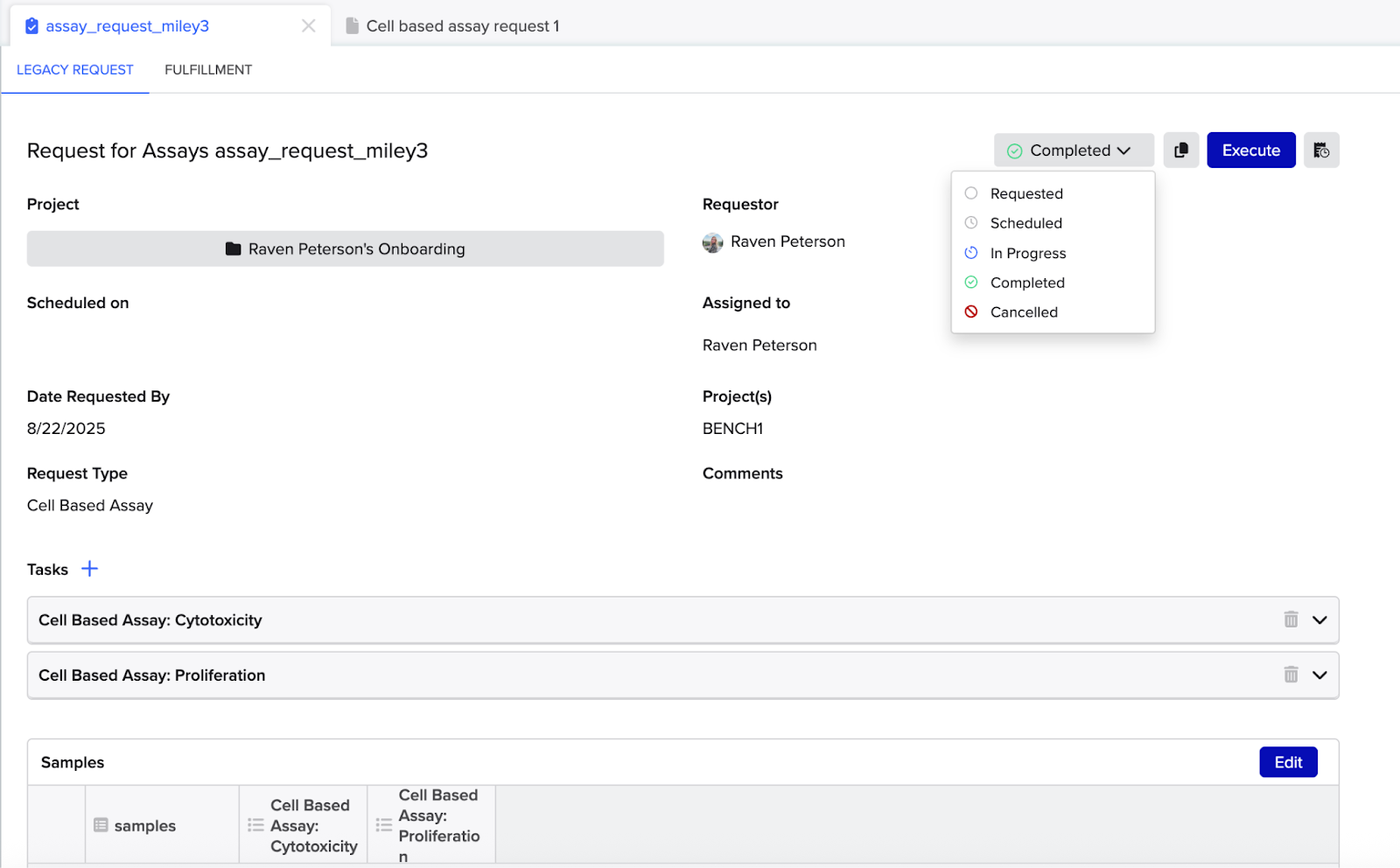Click the copy request icon button

coord(1180,150)
